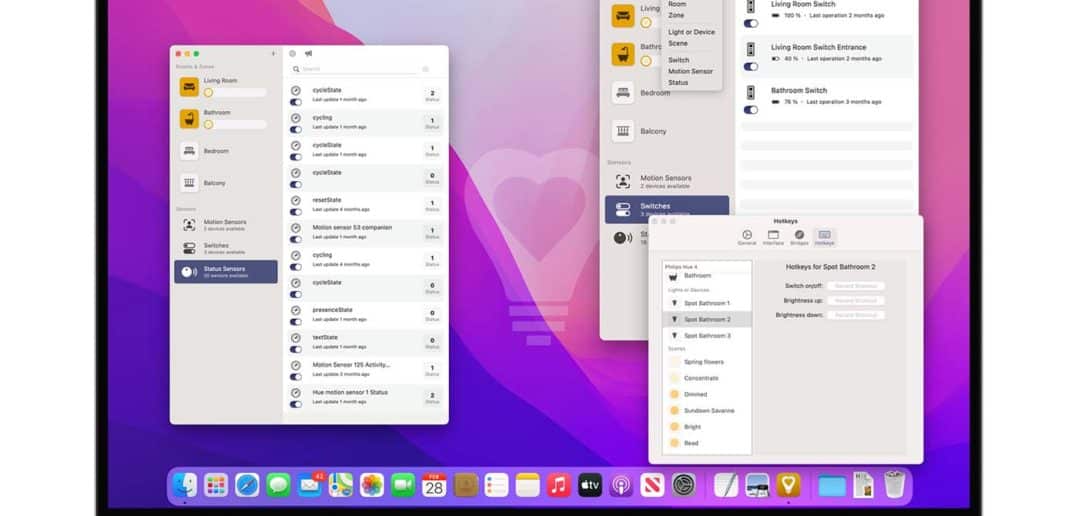Choose Spot Bathroom 2 in the Hotkeys list
The width and height of the screenshot is (1078, 516).
(x=706, y=319)
